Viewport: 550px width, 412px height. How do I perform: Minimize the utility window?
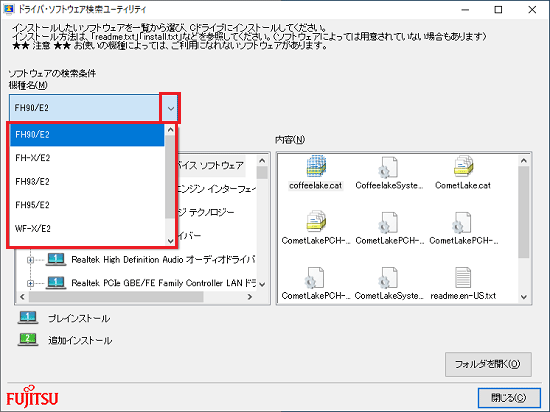(x=465, y=10)
